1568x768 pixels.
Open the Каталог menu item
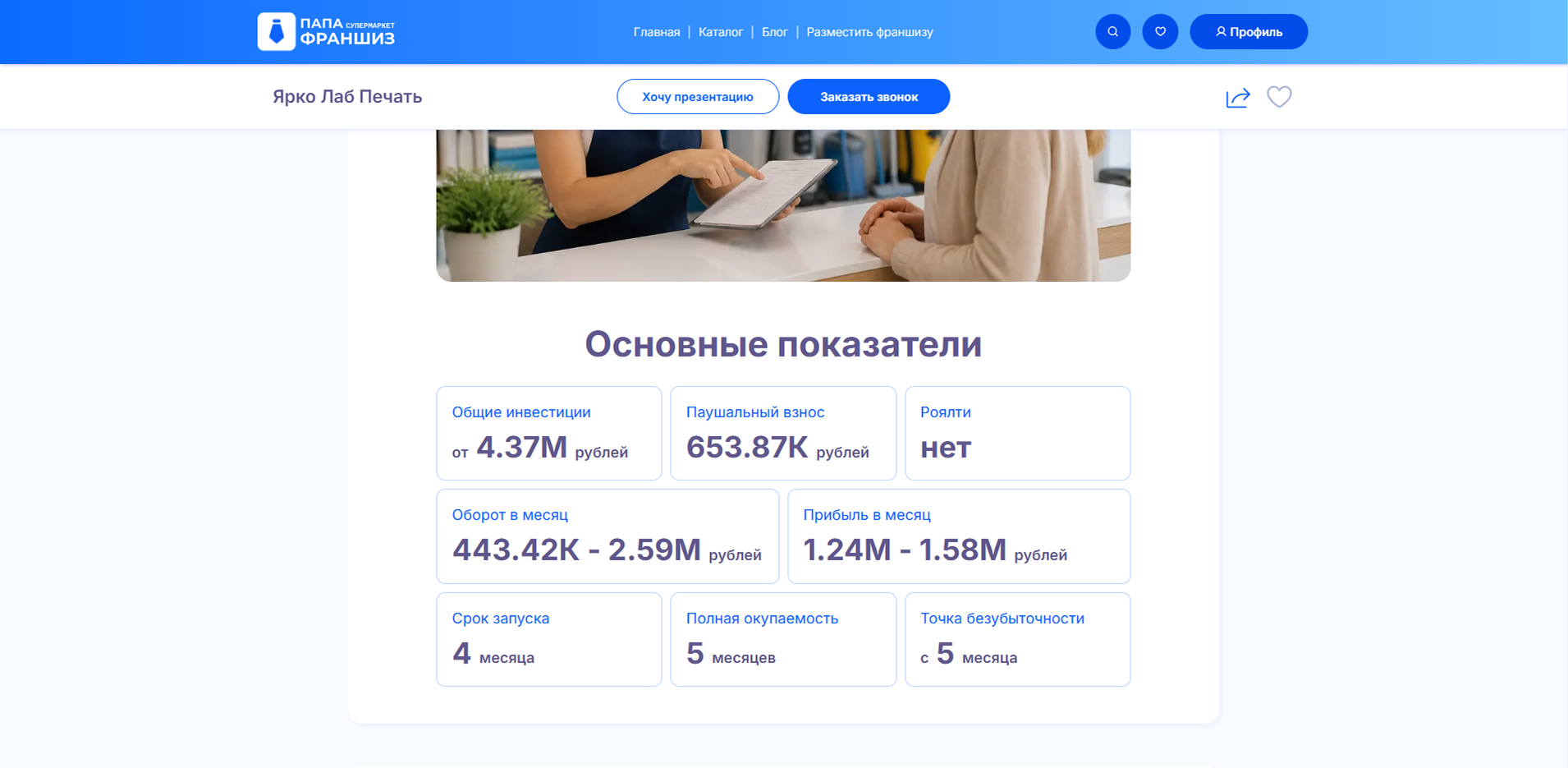coord(721,32)
